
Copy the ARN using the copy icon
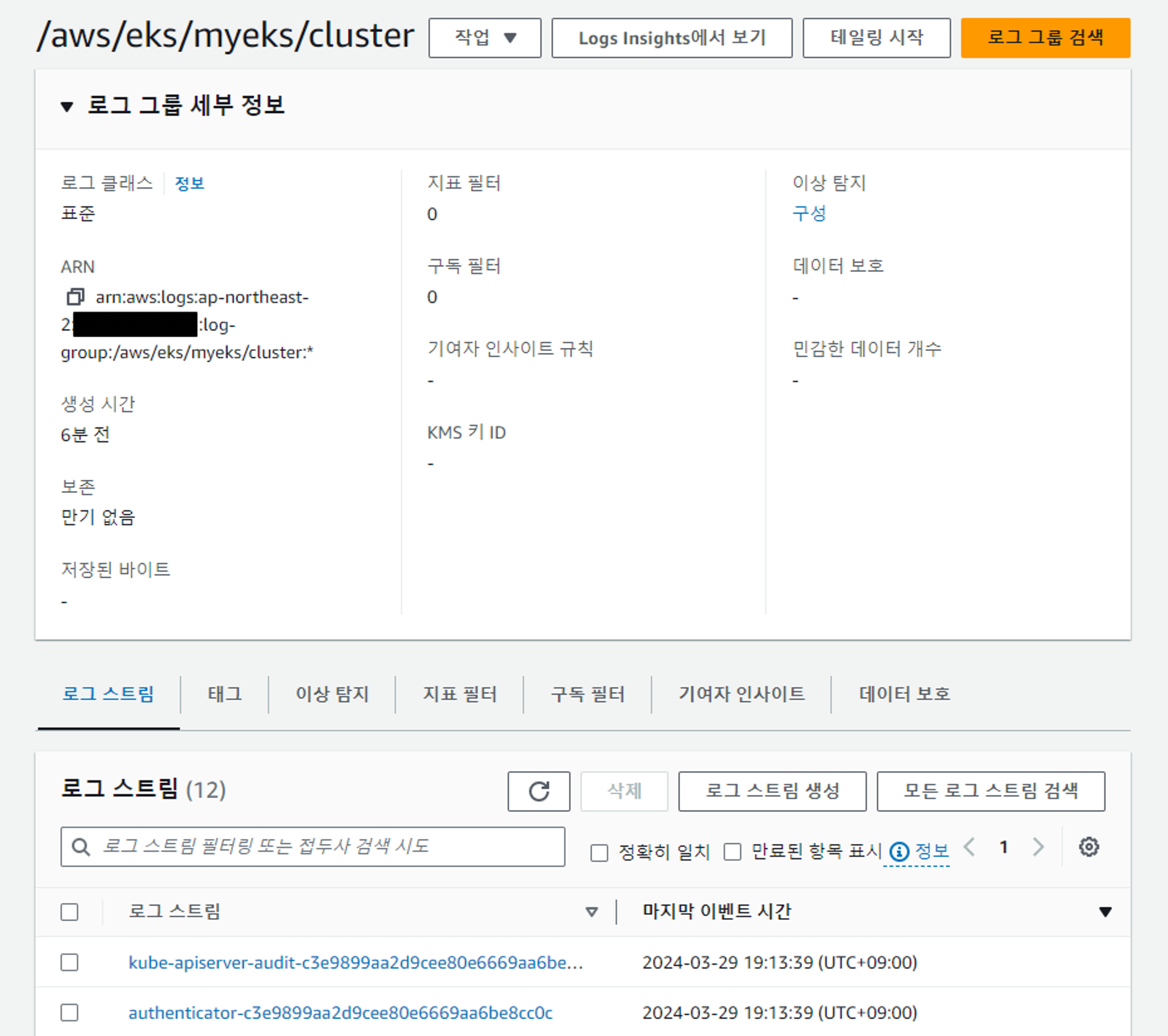tap(76, 296)
